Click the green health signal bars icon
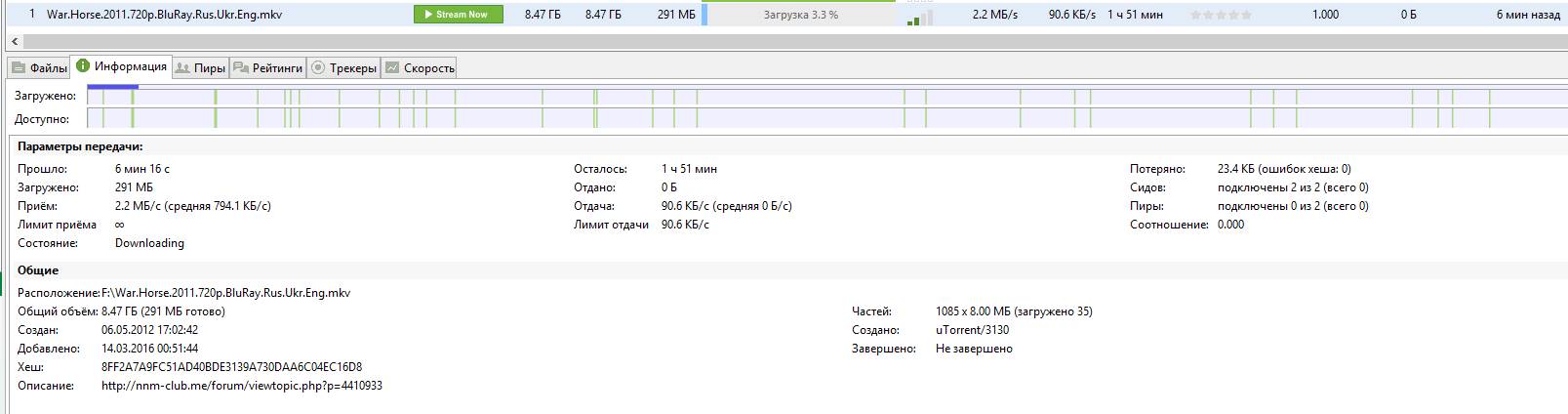The height and width of the screenshot is (414, 1568). [x=918, y=19]
